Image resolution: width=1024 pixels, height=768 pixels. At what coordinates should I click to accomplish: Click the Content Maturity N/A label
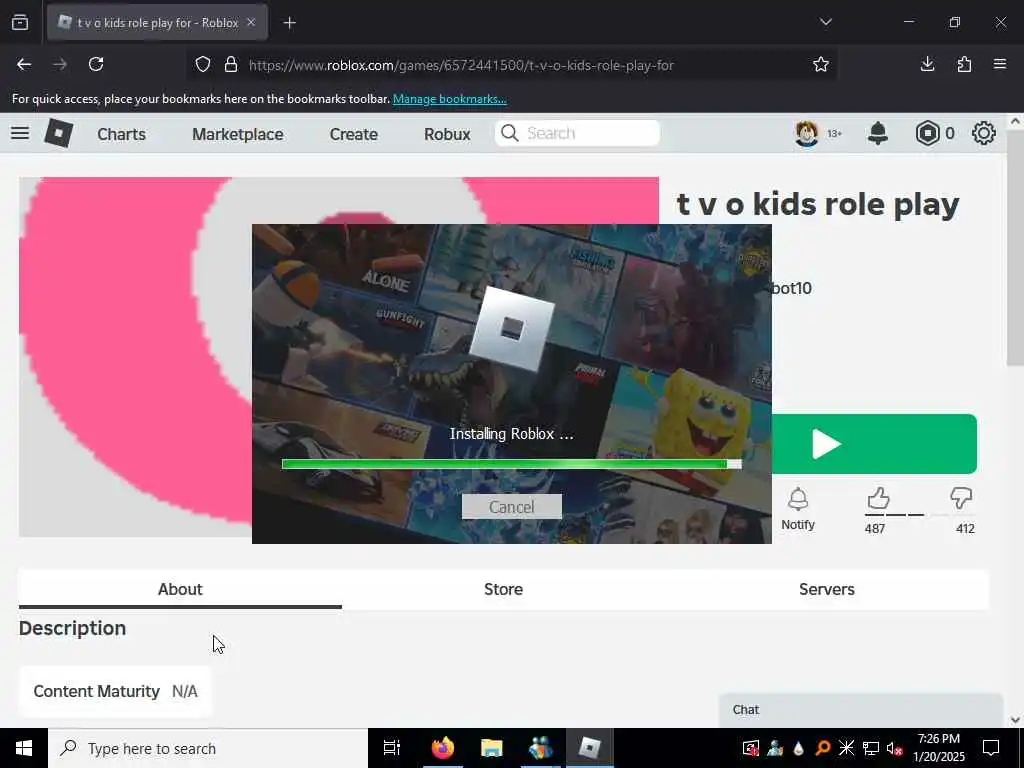pyautogui.click(x=116, y=691)
